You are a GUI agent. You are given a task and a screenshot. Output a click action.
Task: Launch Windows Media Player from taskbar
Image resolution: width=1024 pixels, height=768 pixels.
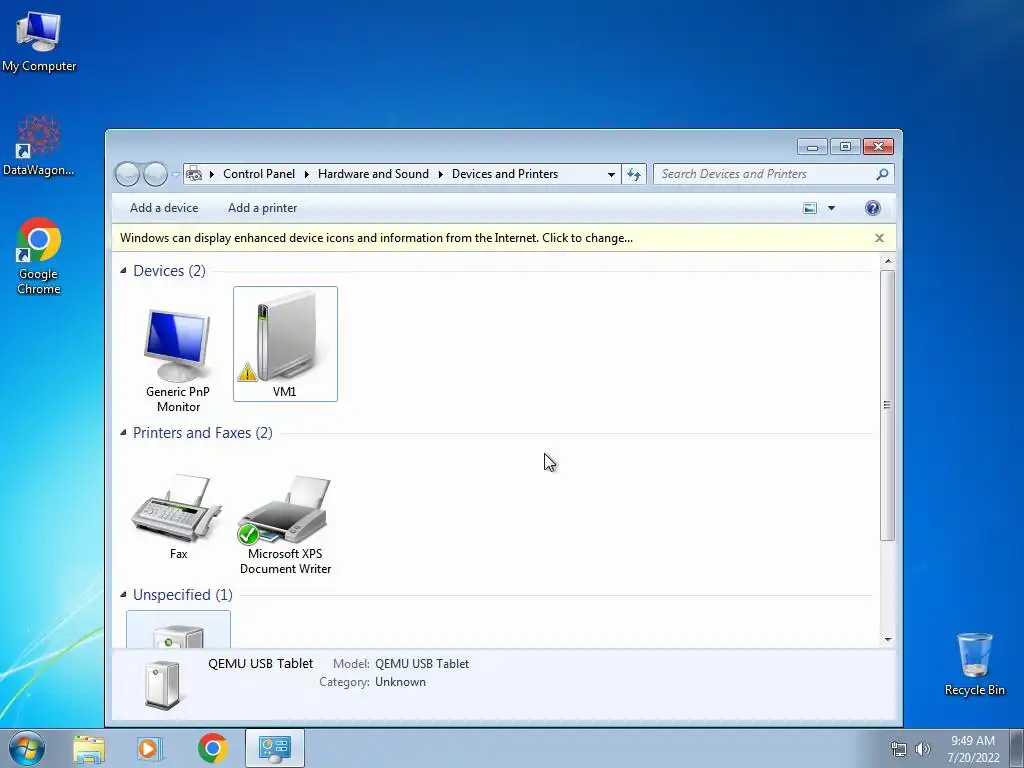(x=149, y=748)
